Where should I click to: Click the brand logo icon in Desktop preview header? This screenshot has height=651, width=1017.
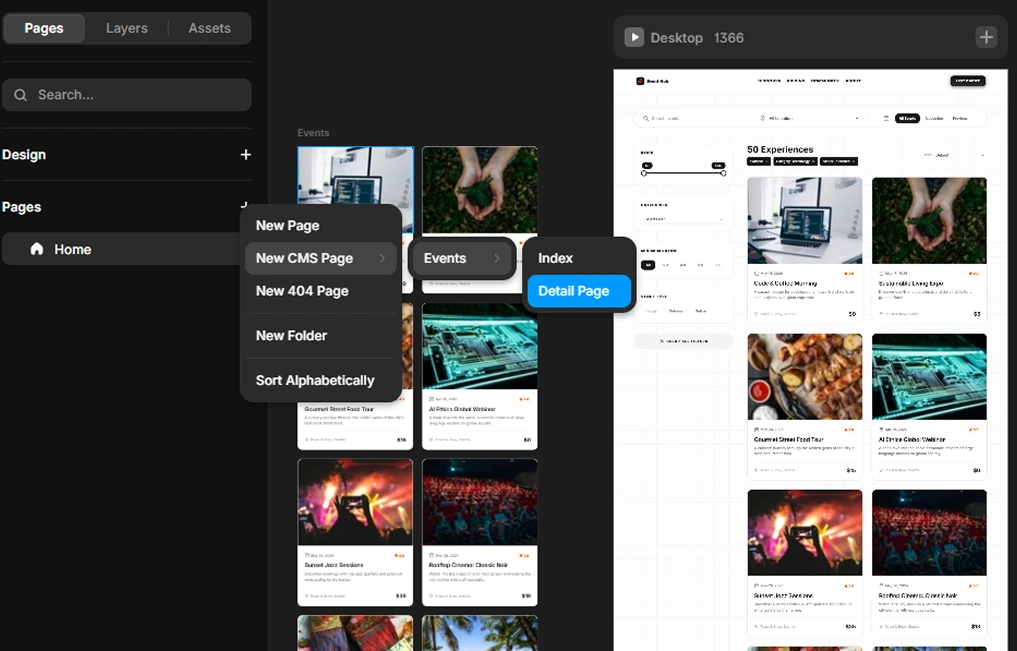click(640, 81)
